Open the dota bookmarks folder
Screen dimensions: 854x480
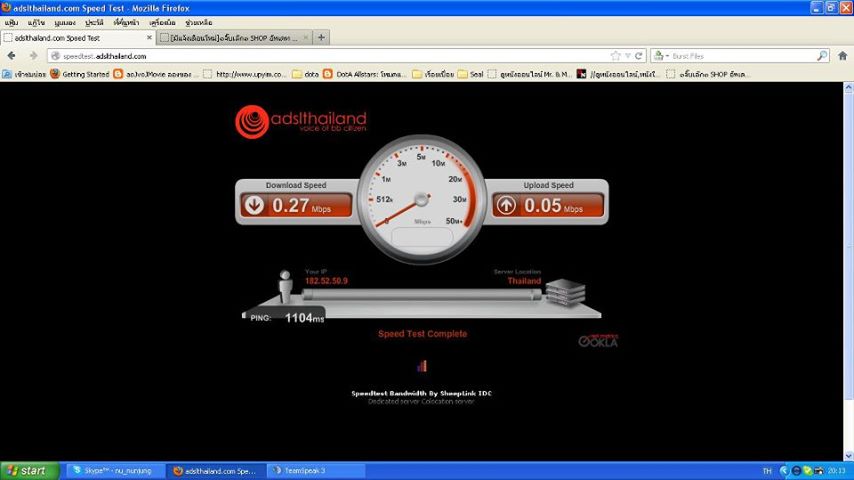pos(306,74)
